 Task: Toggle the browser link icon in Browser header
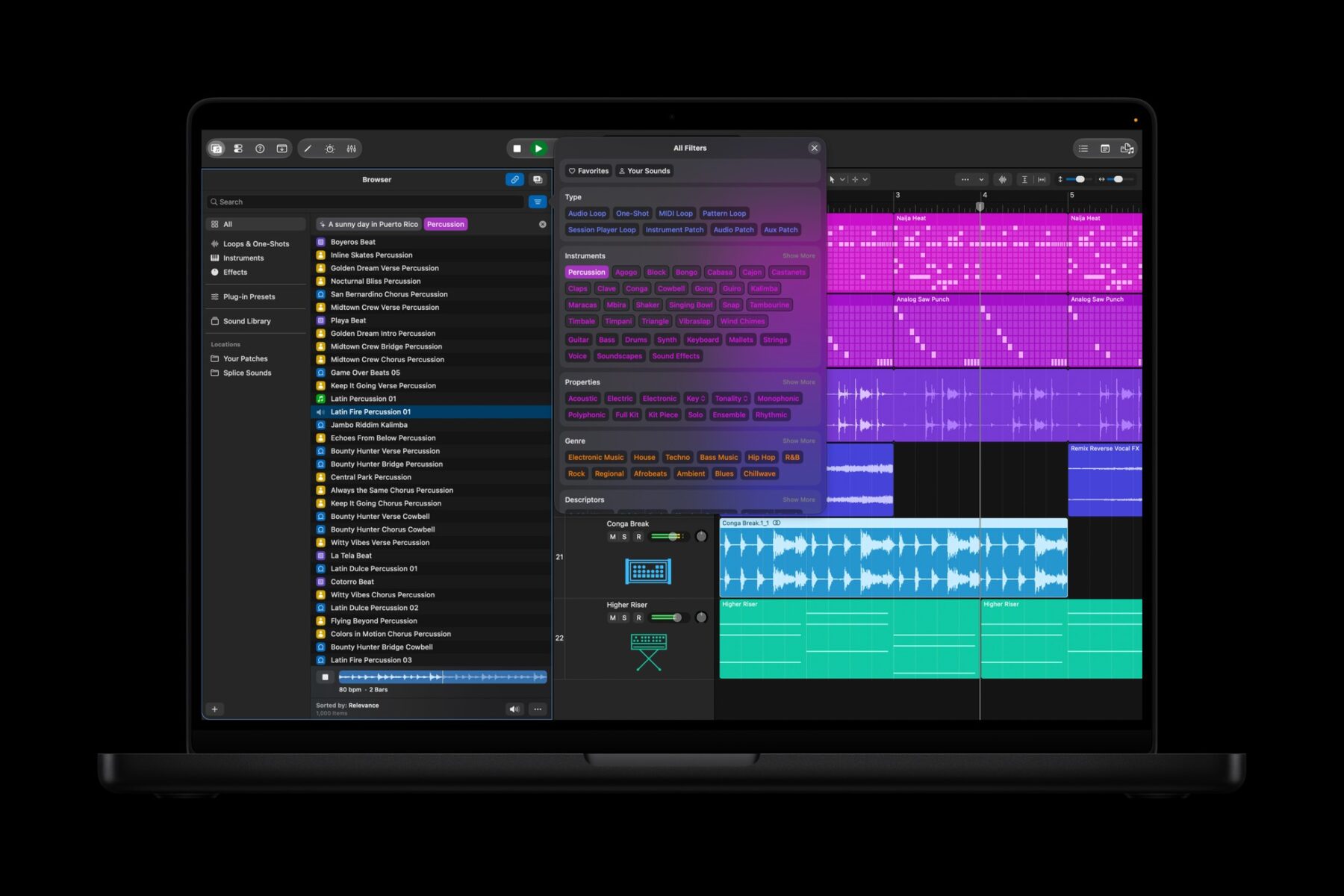(514, 179)
